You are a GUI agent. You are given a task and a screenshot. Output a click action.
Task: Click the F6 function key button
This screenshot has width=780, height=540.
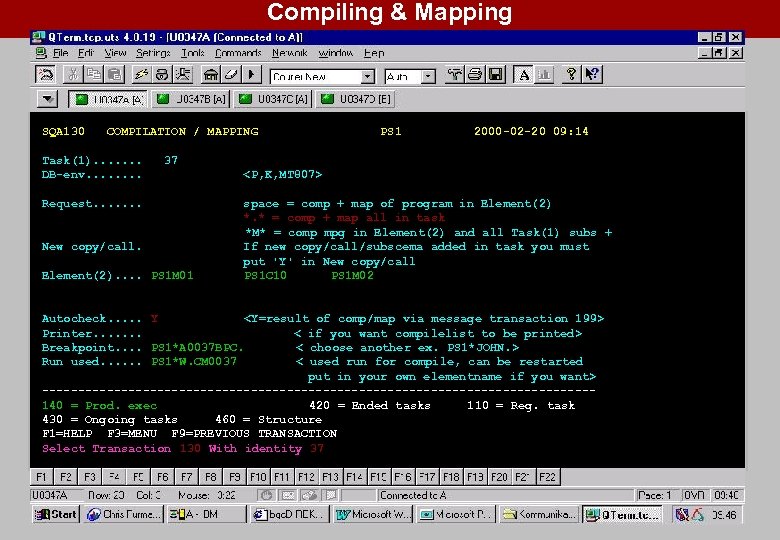(163, 477)
